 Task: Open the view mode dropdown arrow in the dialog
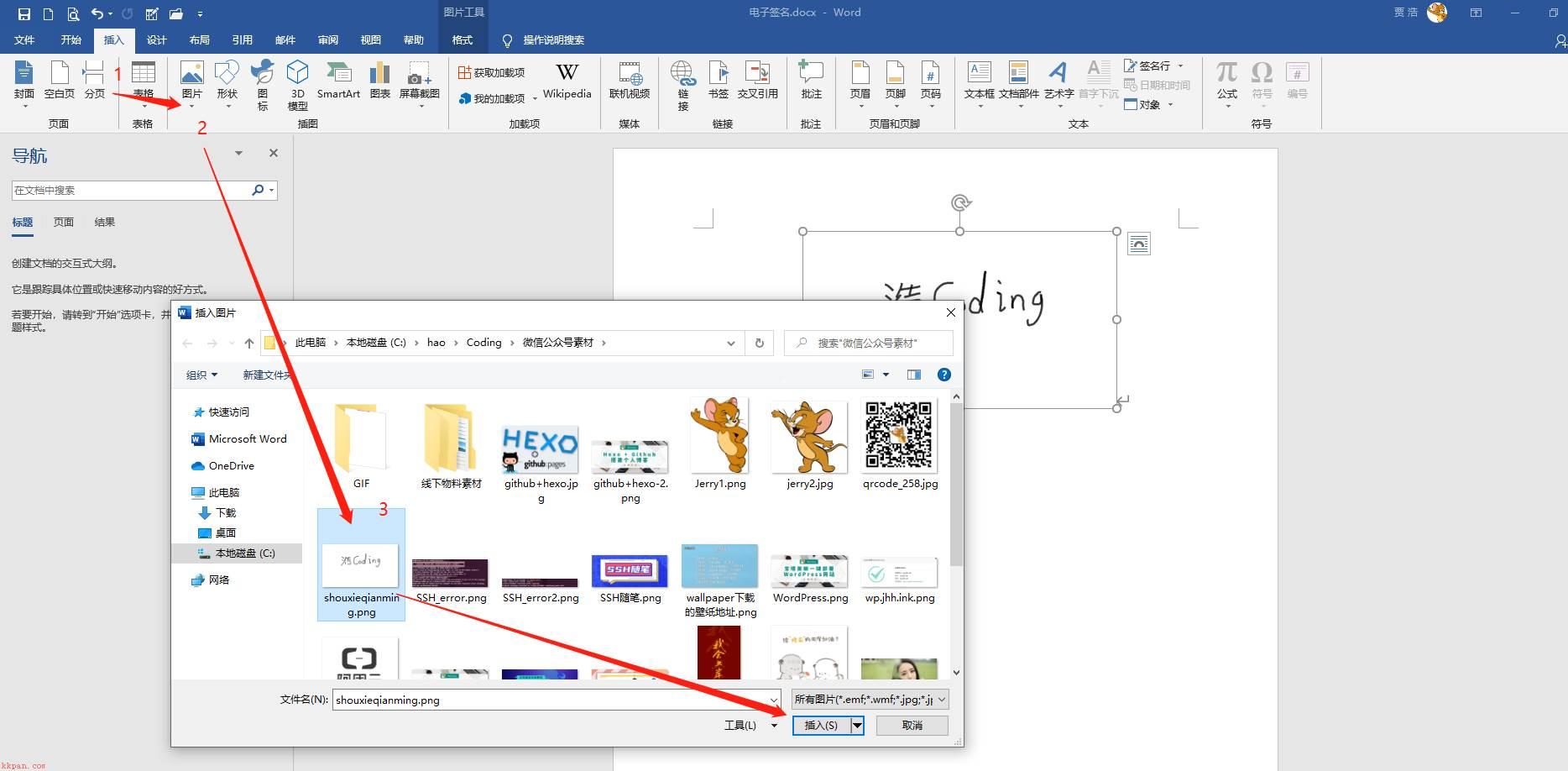(886, 375)
